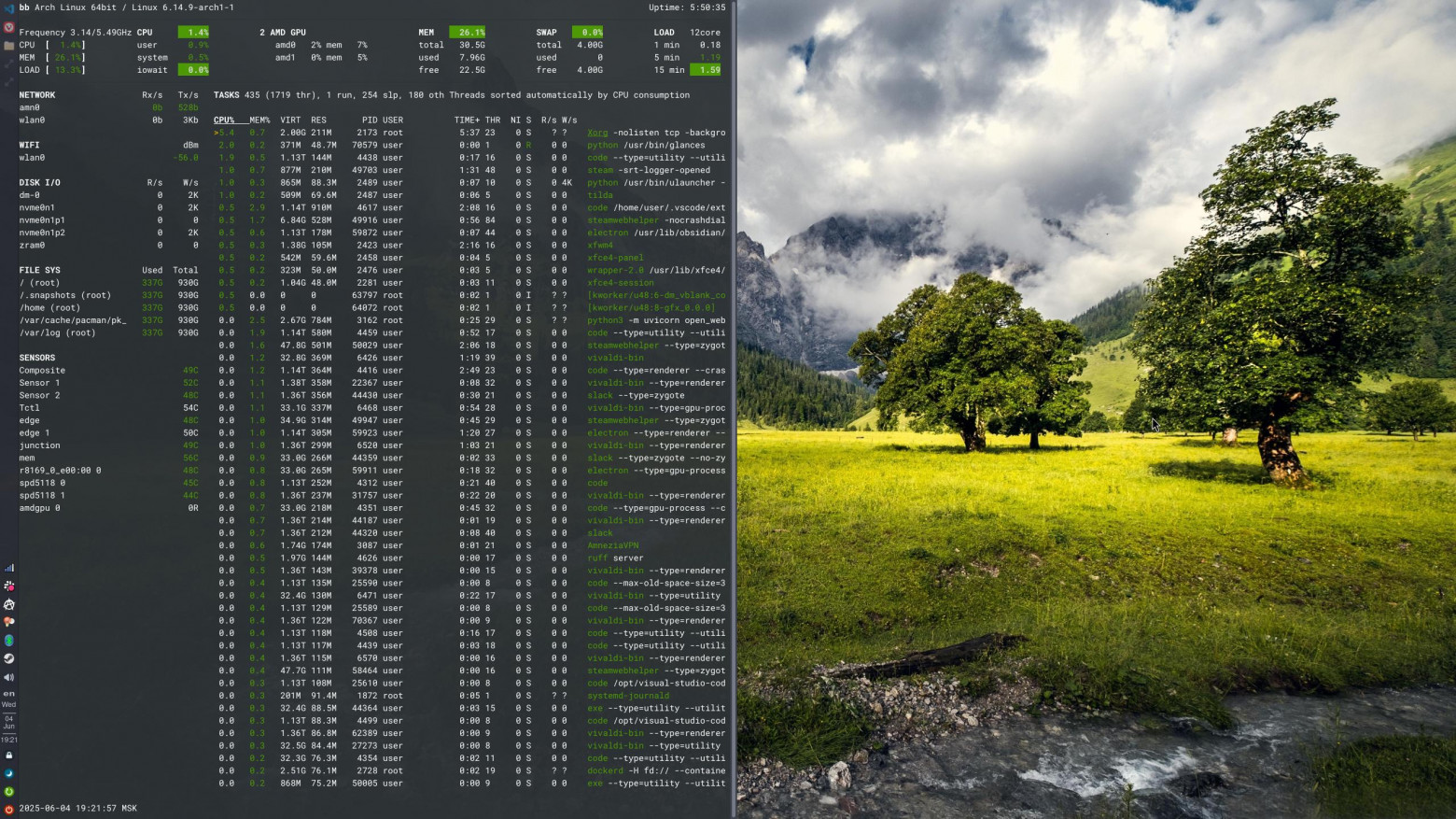Click the 'PID' column header
1456x819 pixels.
[370, 120]
